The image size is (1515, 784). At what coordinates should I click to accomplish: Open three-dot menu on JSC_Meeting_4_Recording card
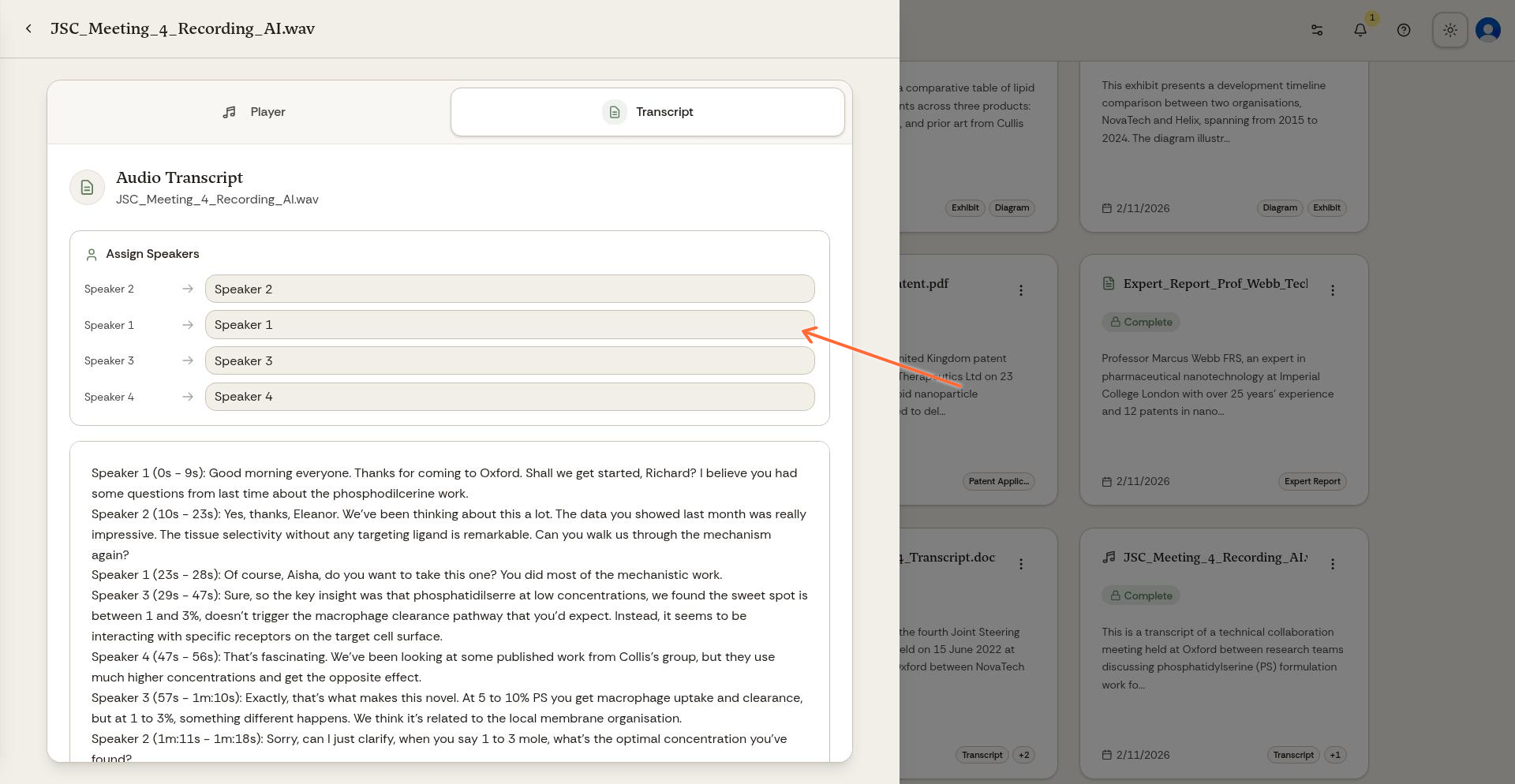(x=1333, y=564)
